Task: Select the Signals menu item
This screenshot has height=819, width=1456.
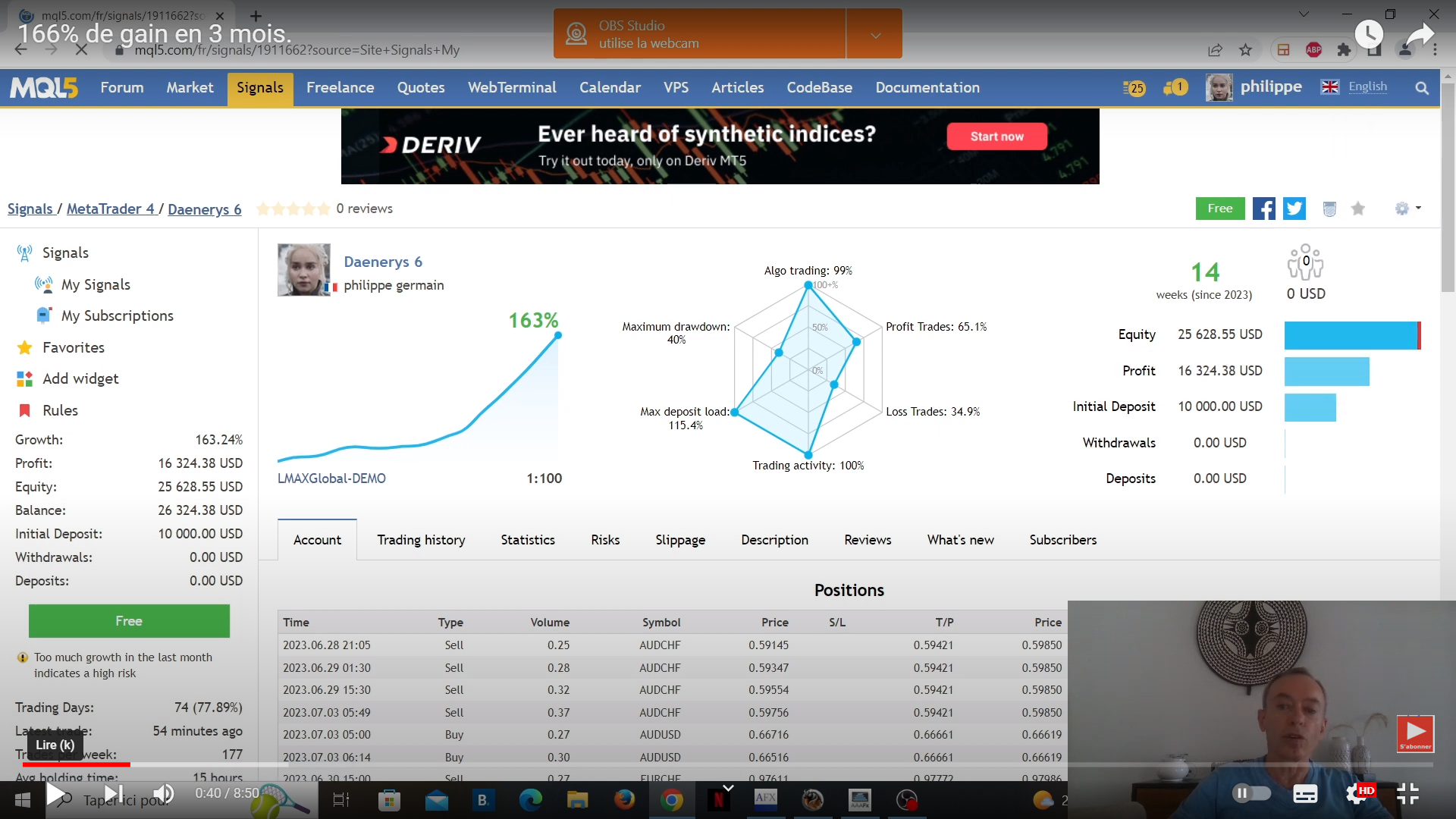Action: click(x=260, y=87)
